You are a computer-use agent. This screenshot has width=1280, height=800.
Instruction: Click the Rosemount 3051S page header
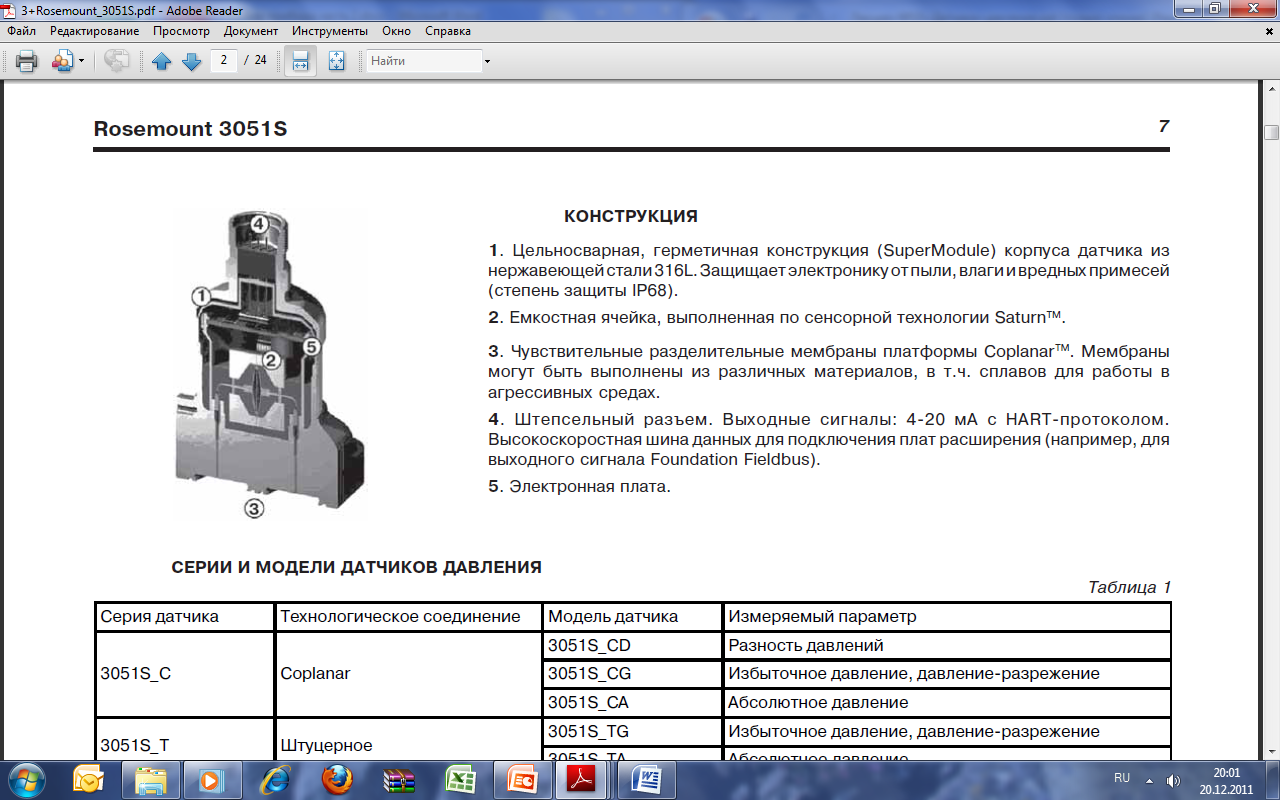tap(190, 129)
